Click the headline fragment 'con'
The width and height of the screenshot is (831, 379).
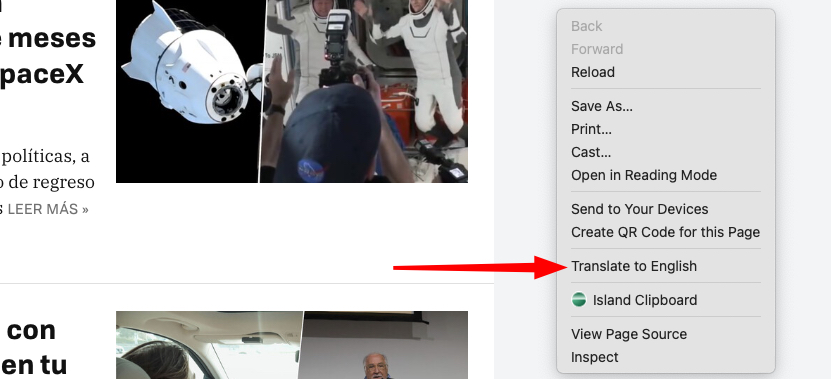tap(31, 330)
